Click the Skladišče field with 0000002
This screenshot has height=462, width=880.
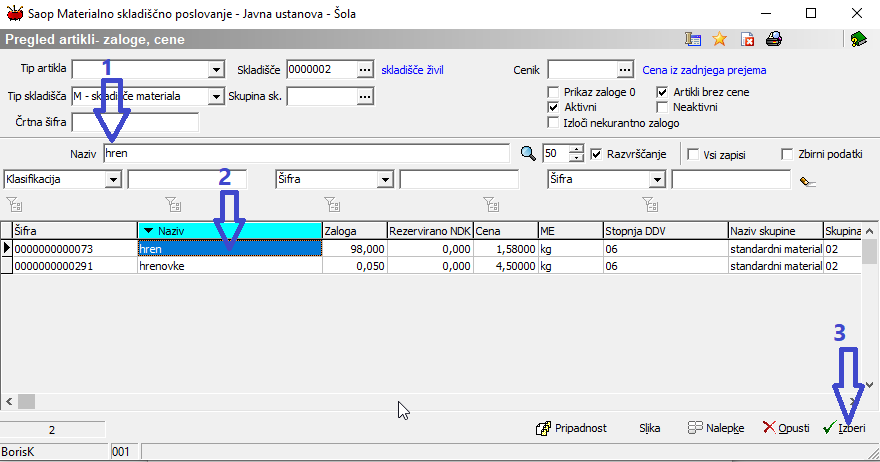coord(322,70)
